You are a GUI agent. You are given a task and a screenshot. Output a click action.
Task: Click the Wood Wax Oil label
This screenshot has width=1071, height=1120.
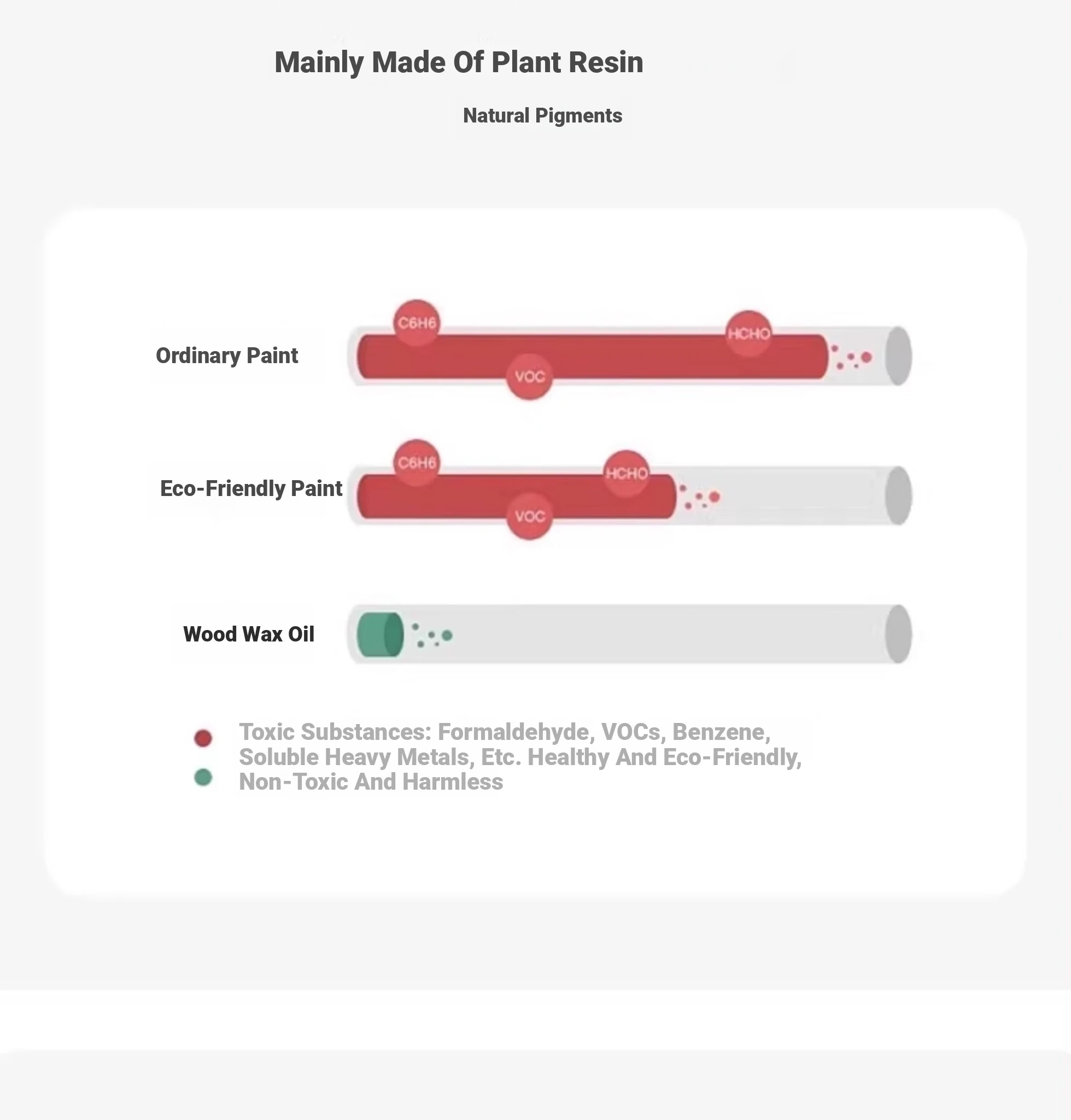(248, 634)
